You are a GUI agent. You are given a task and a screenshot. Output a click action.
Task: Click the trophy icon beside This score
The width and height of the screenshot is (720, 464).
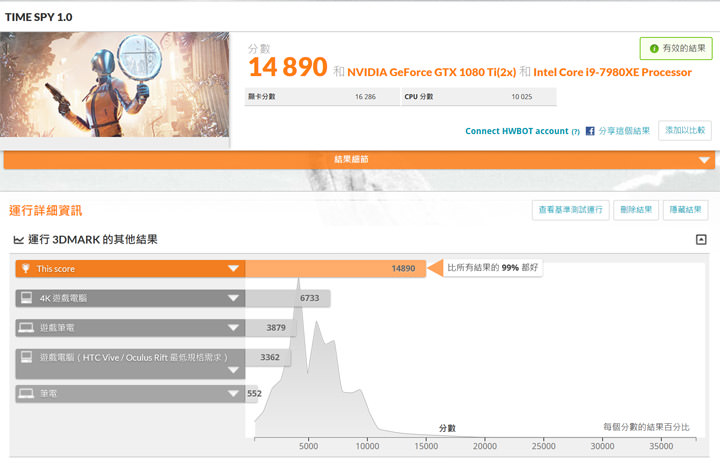click(x=25, y=268)
